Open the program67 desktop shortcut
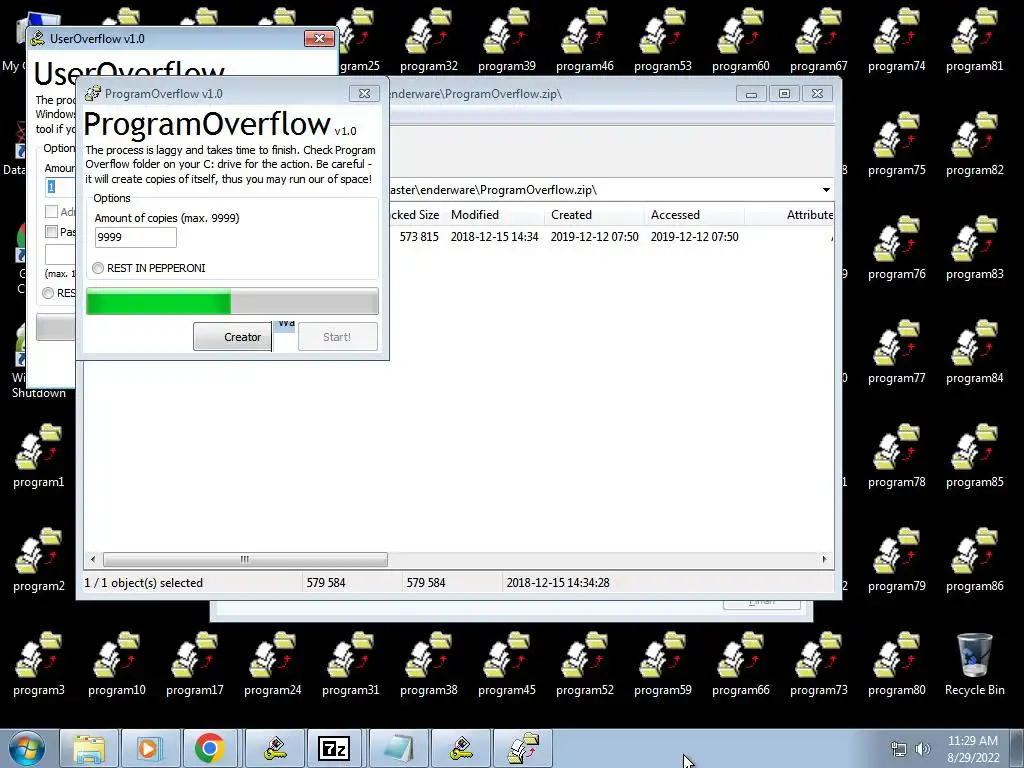Screen dimensions: 1024x768 click(818, 40)
